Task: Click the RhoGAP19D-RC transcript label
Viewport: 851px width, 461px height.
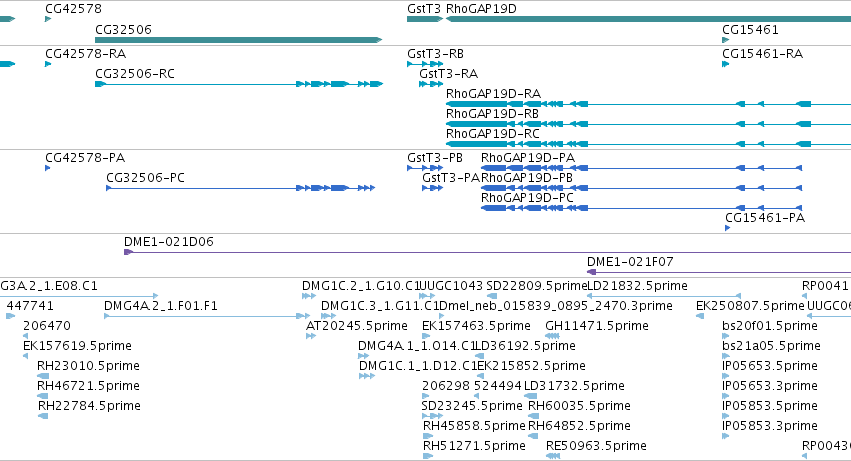Action: pyautogui.click(x=493, y=134)
